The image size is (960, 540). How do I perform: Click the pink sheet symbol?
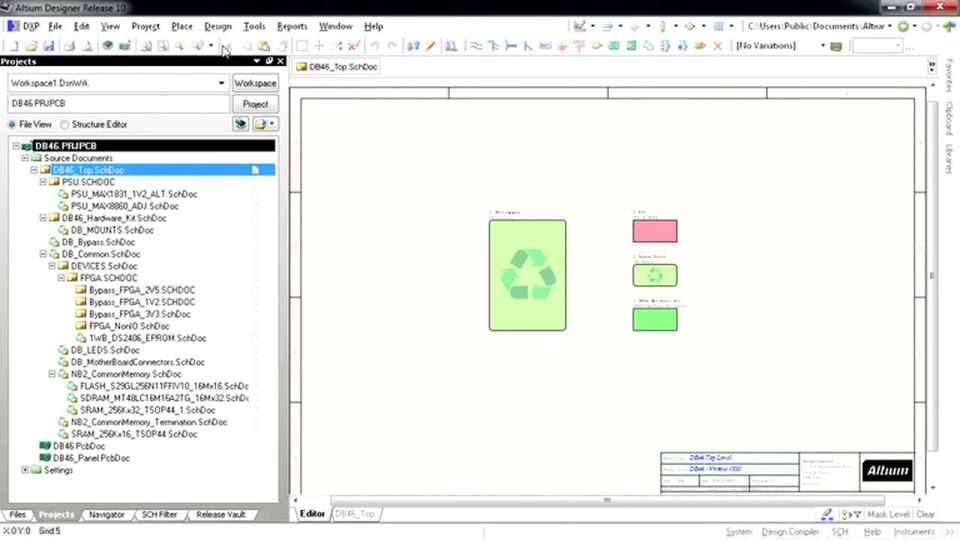[654, 231]
